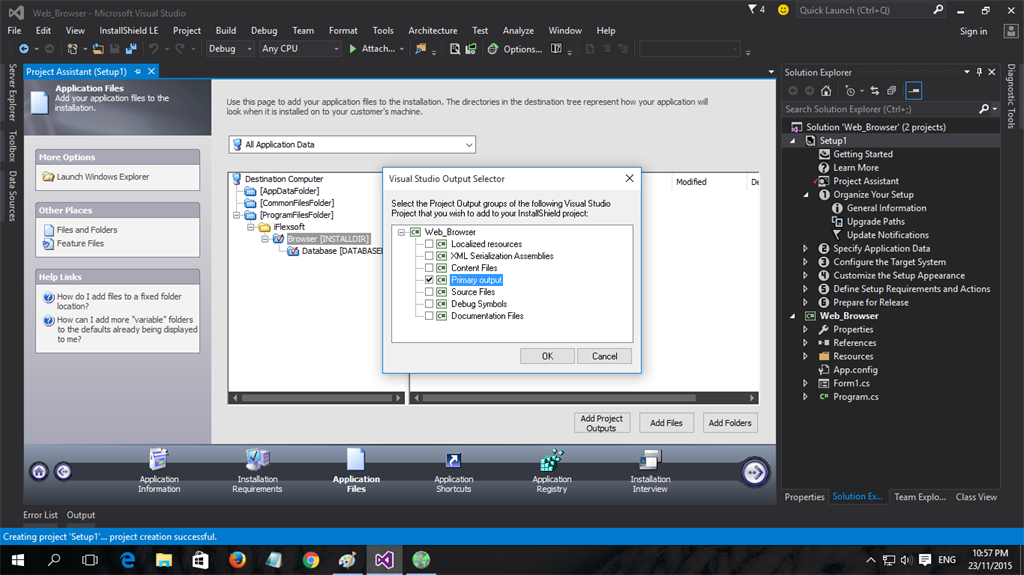Expand Specify Application Data in Solution Explorer

click(805, 248)
